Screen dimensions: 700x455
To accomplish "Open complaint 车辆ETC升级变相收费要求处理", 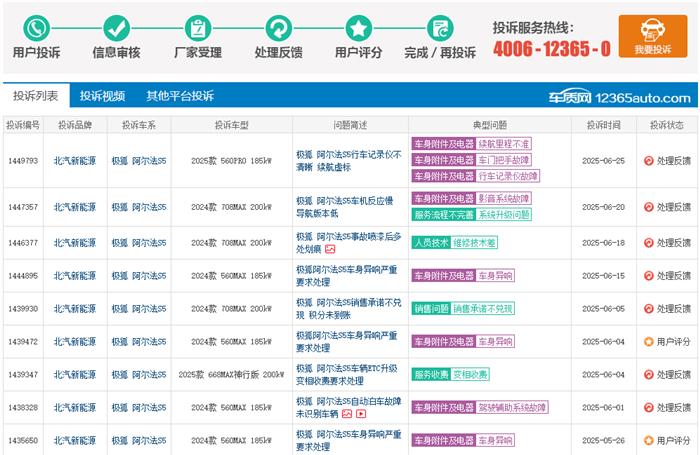I will click(347, 375).
